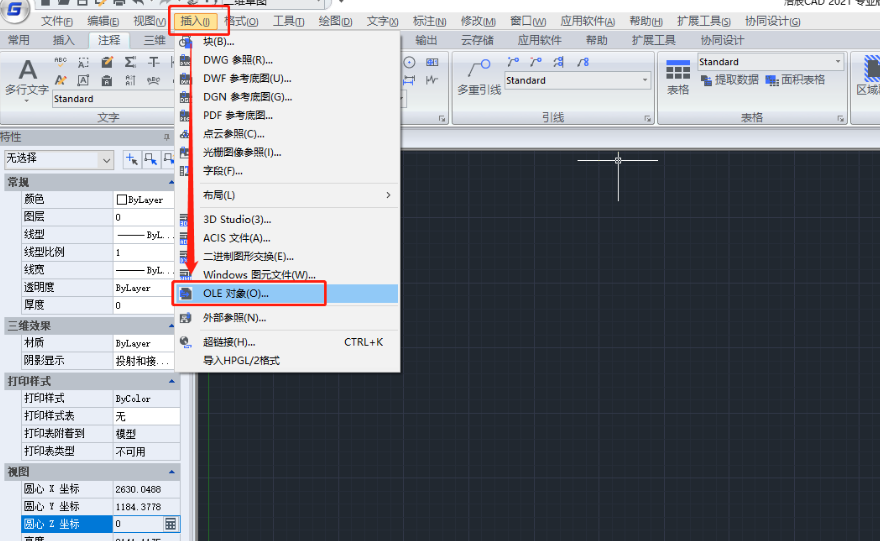Click the A with pencil text style icon
The width and height of the screenshot is (880, 541).
click(x=61, y=80)
